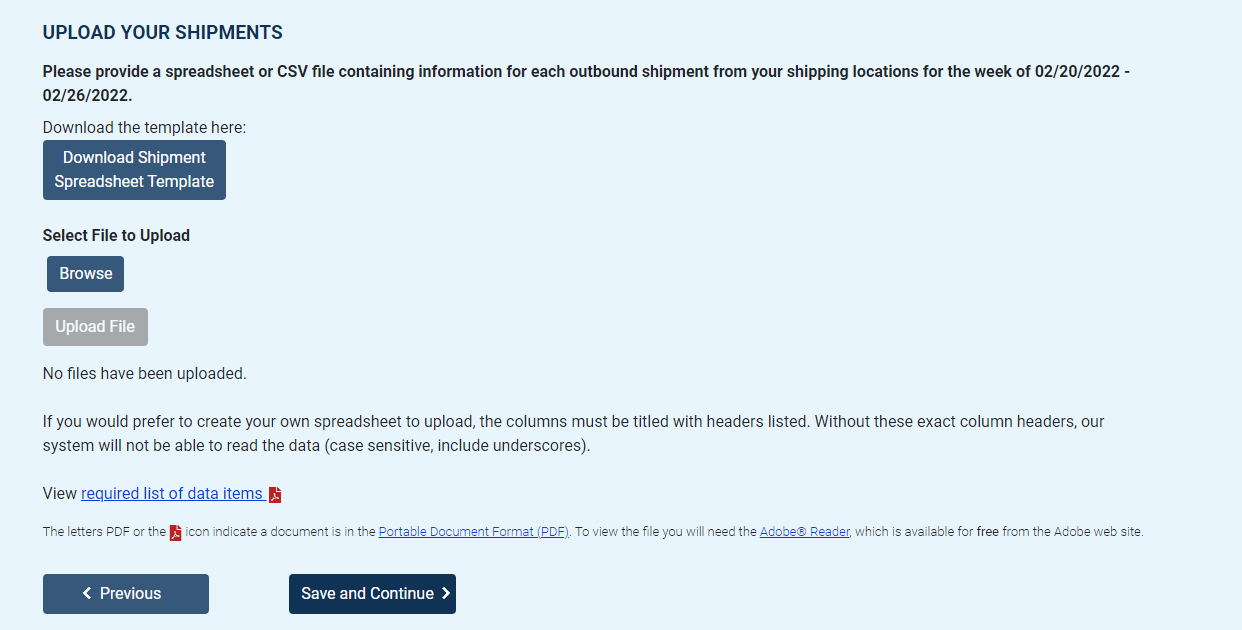Click the Select File to Upload label
This screenshot has height=630, width=1242.
point(116,236)
